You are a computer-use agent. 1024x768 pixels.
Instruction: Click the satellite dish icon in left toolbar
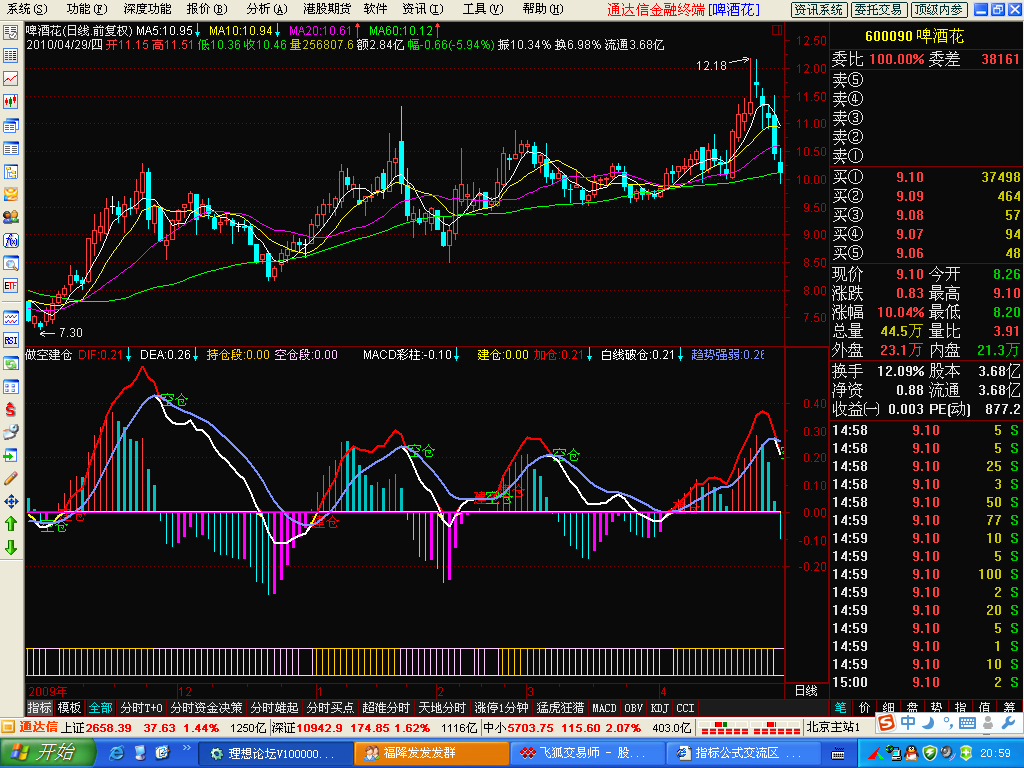click(x=10, y=432)
